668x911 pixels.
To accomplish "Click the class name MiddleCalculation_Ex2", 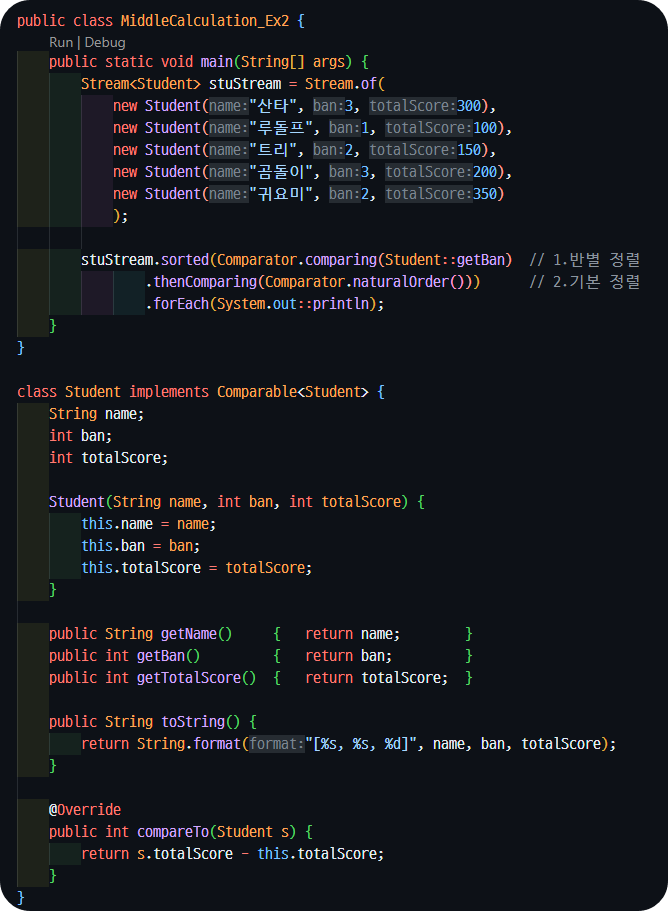I will pos(204,21).
